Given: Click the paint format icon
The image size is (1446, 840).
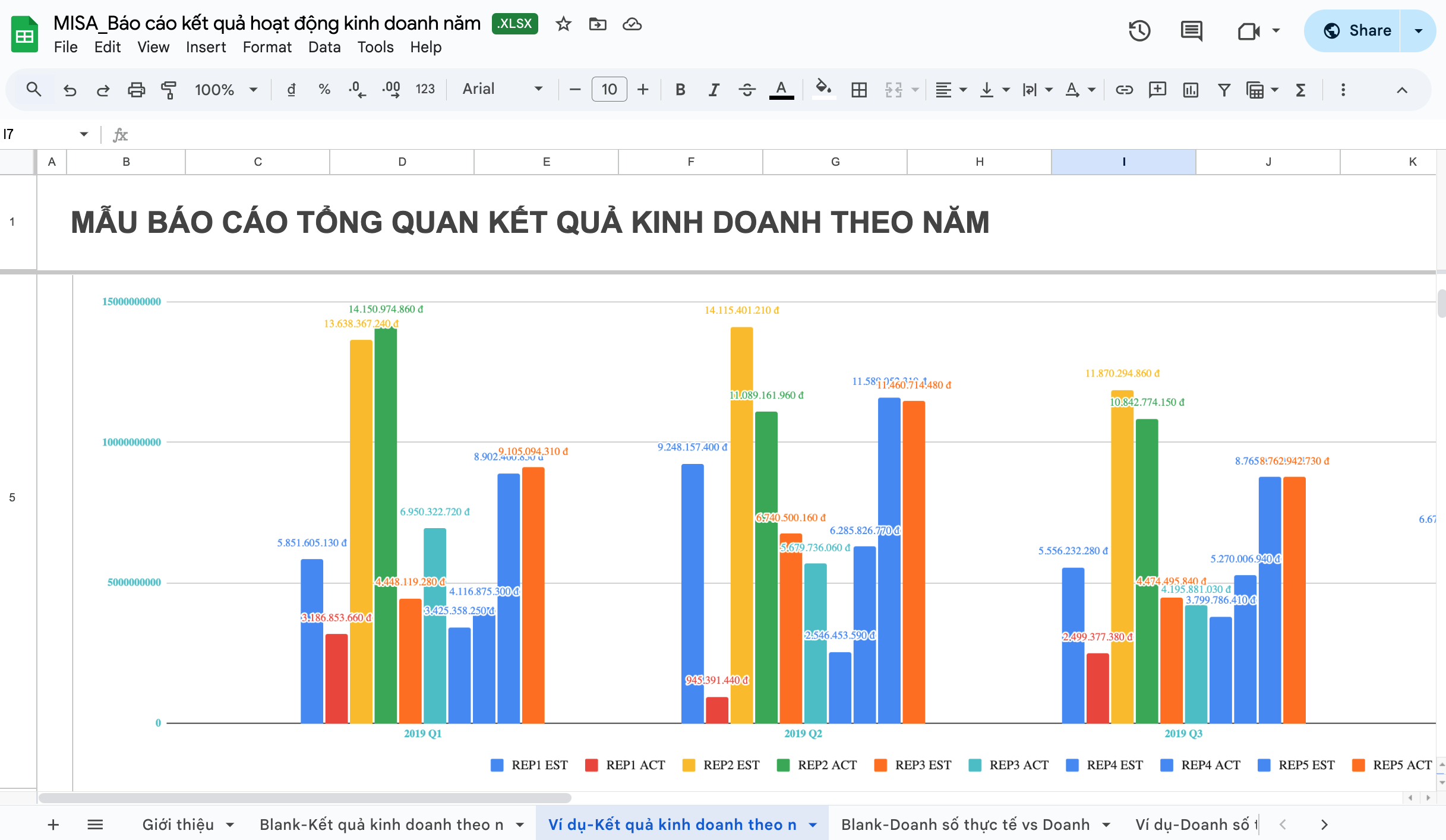Looking at the screenshot, I should coord(169,90).
